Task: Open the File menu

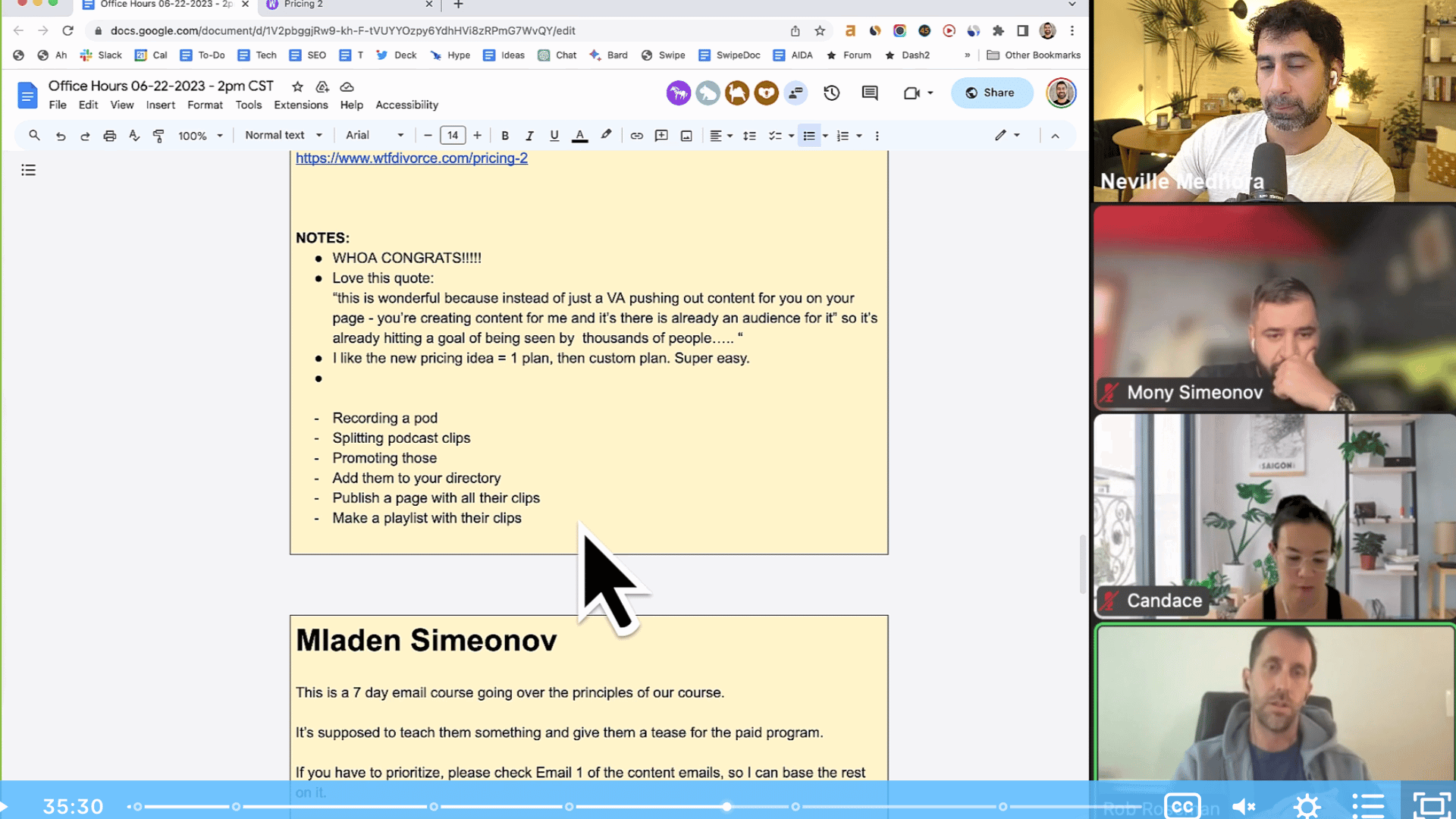Action: tap(58, 105)
